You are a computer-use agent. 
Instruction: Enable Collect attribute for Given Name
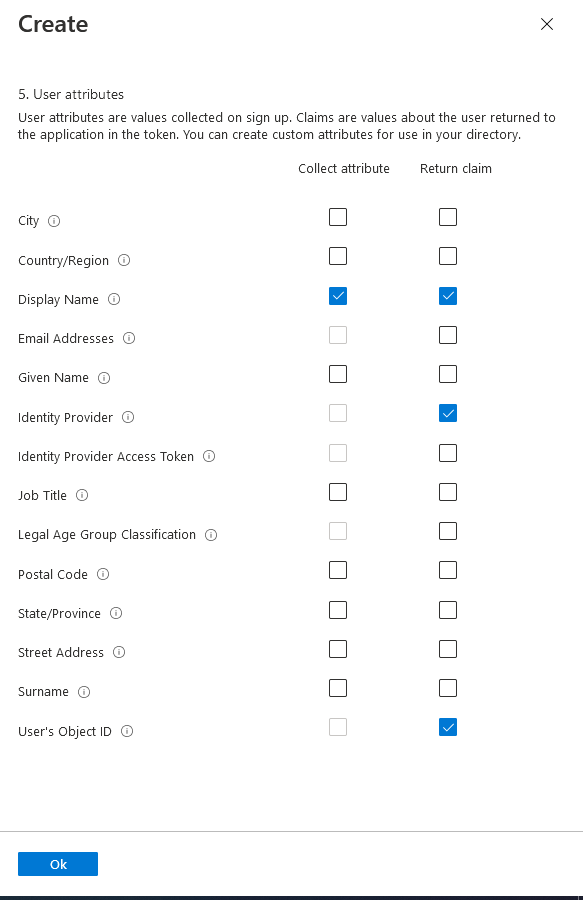point(338,374)
